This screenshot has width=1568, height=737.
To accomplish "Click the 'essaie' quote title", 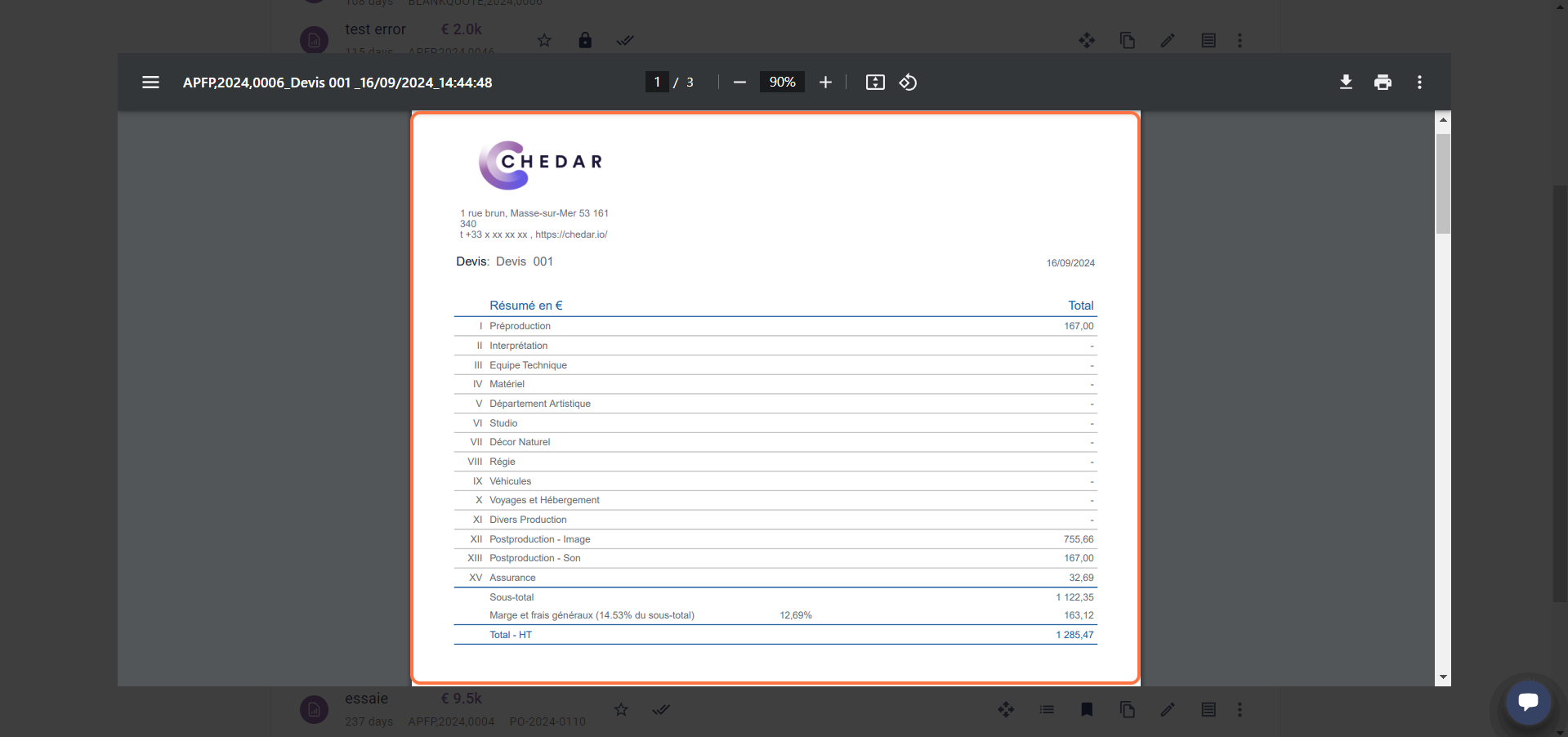I will tap(366, 699).
